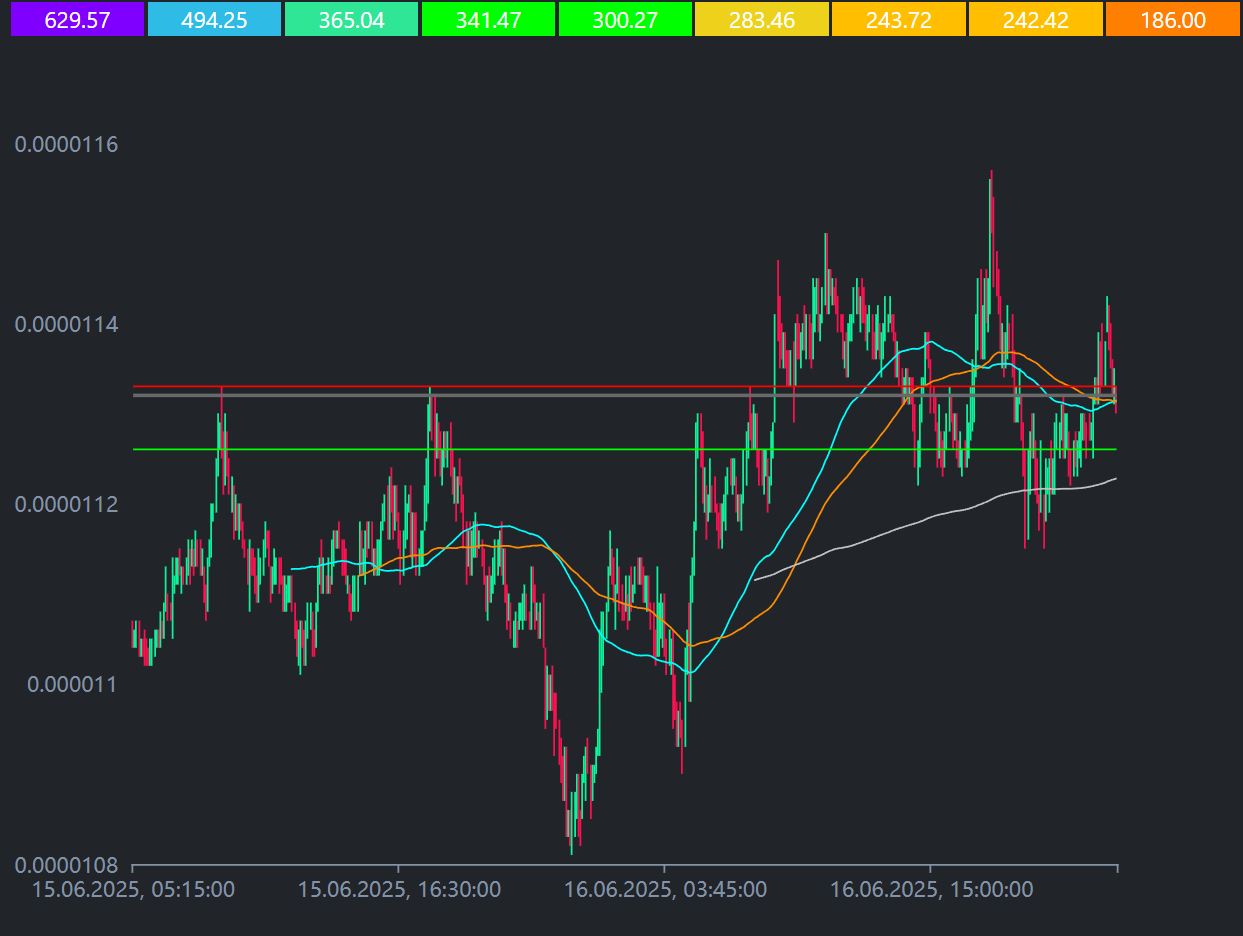Click the green 300.27 value box
Screen dimensions: 1243x936
coord(625,19)
